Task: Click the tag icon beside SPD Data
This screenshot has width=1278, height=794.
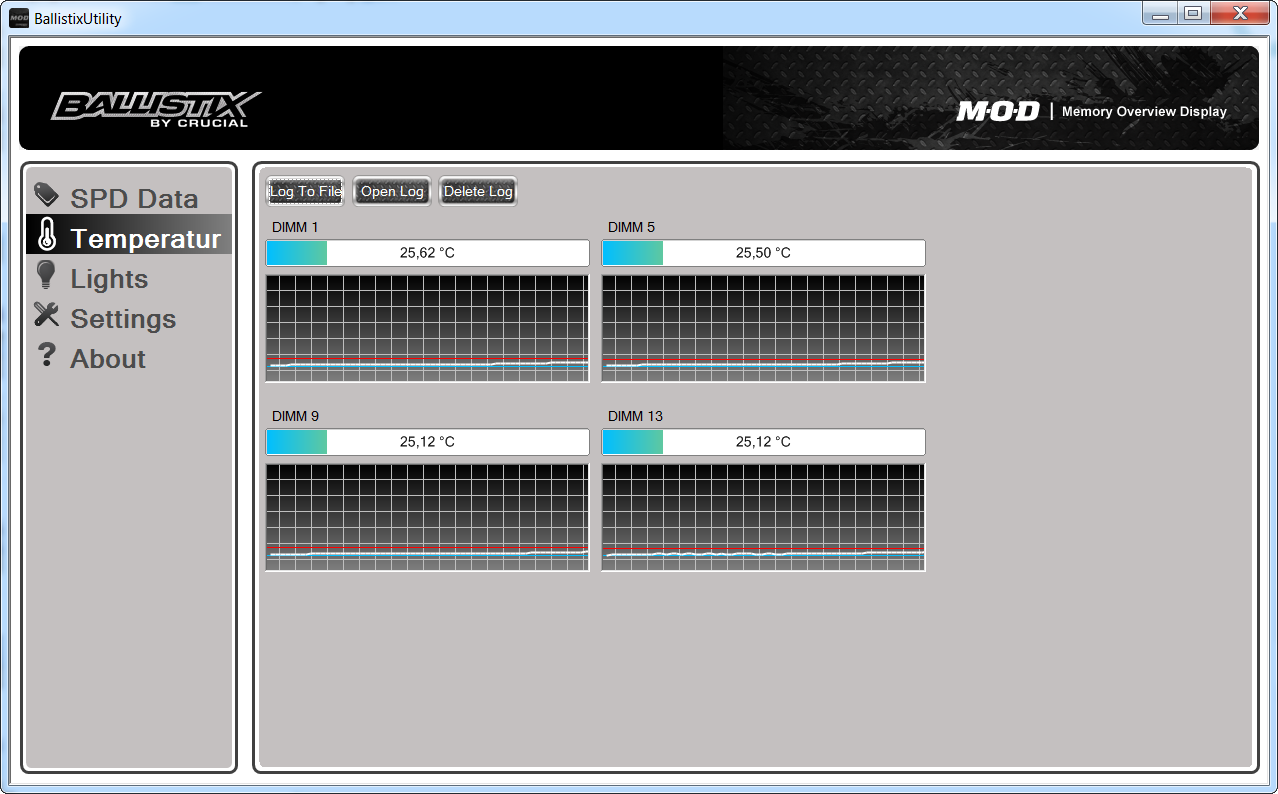Action: [46, 194]
